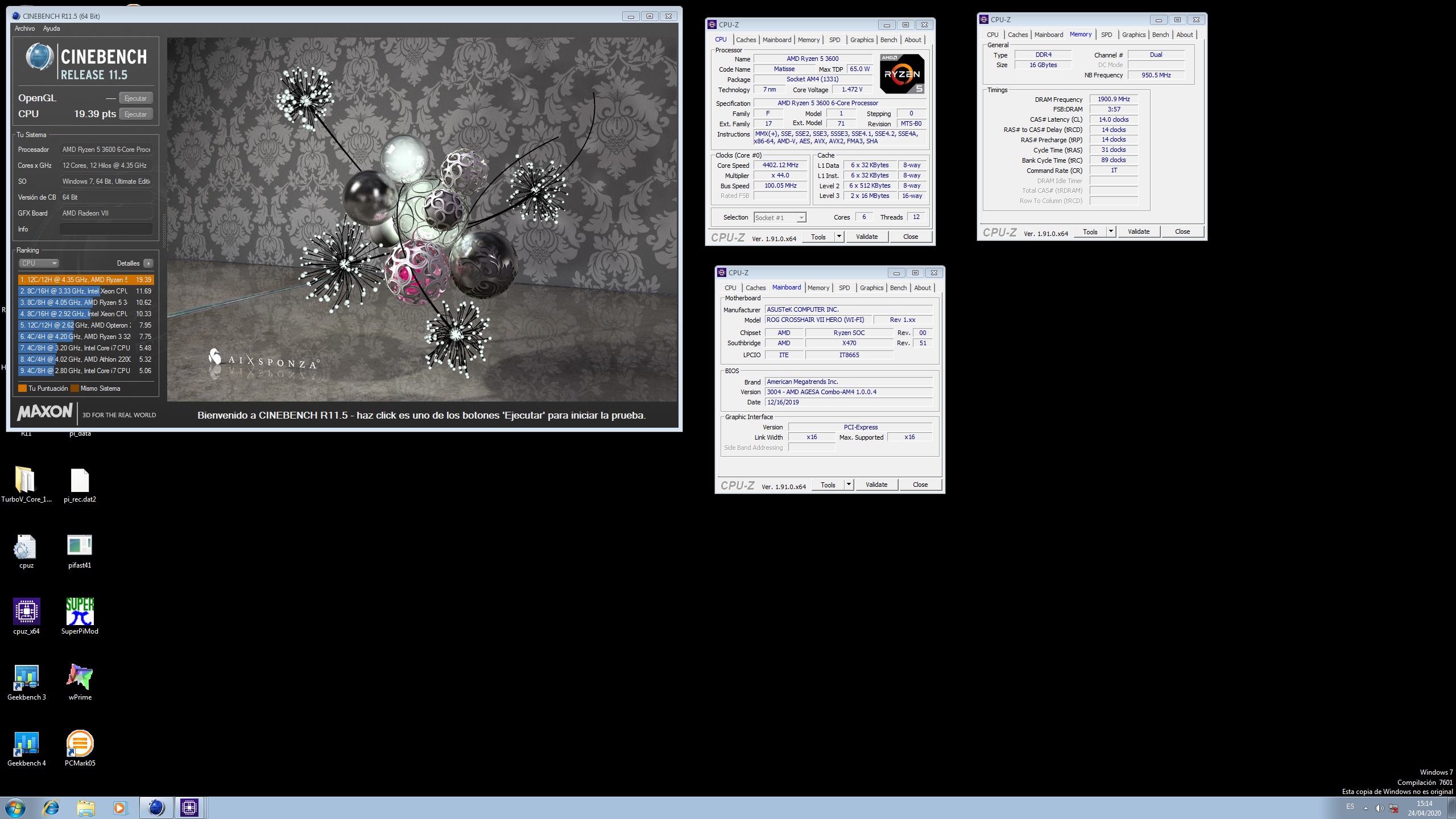Click Close in CPU tab window
Image resolution: width=1456 pixels, height=819 pixels.
click(911, 237)
